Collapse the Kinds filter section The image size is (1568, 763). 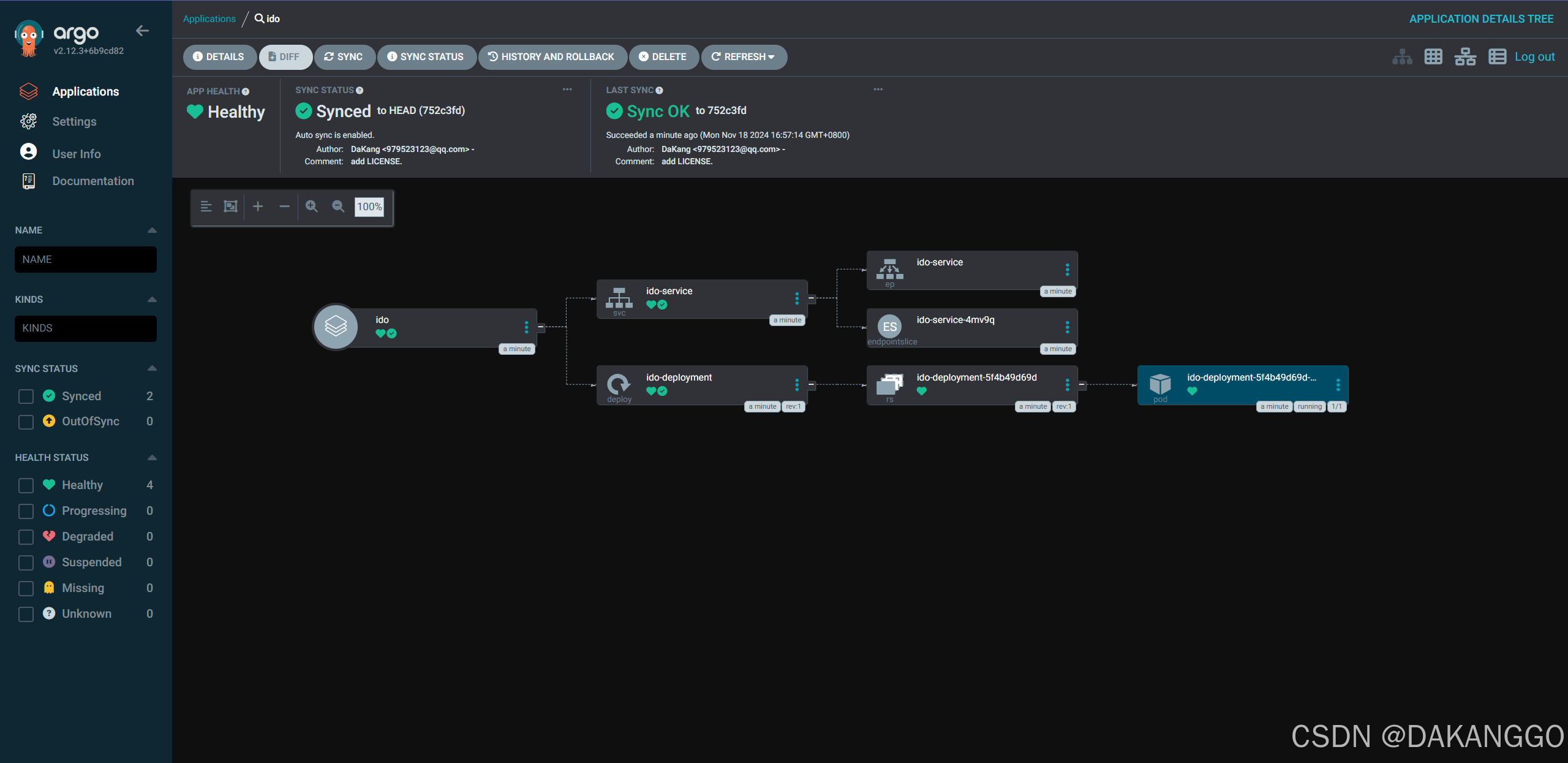pos(153,300)
